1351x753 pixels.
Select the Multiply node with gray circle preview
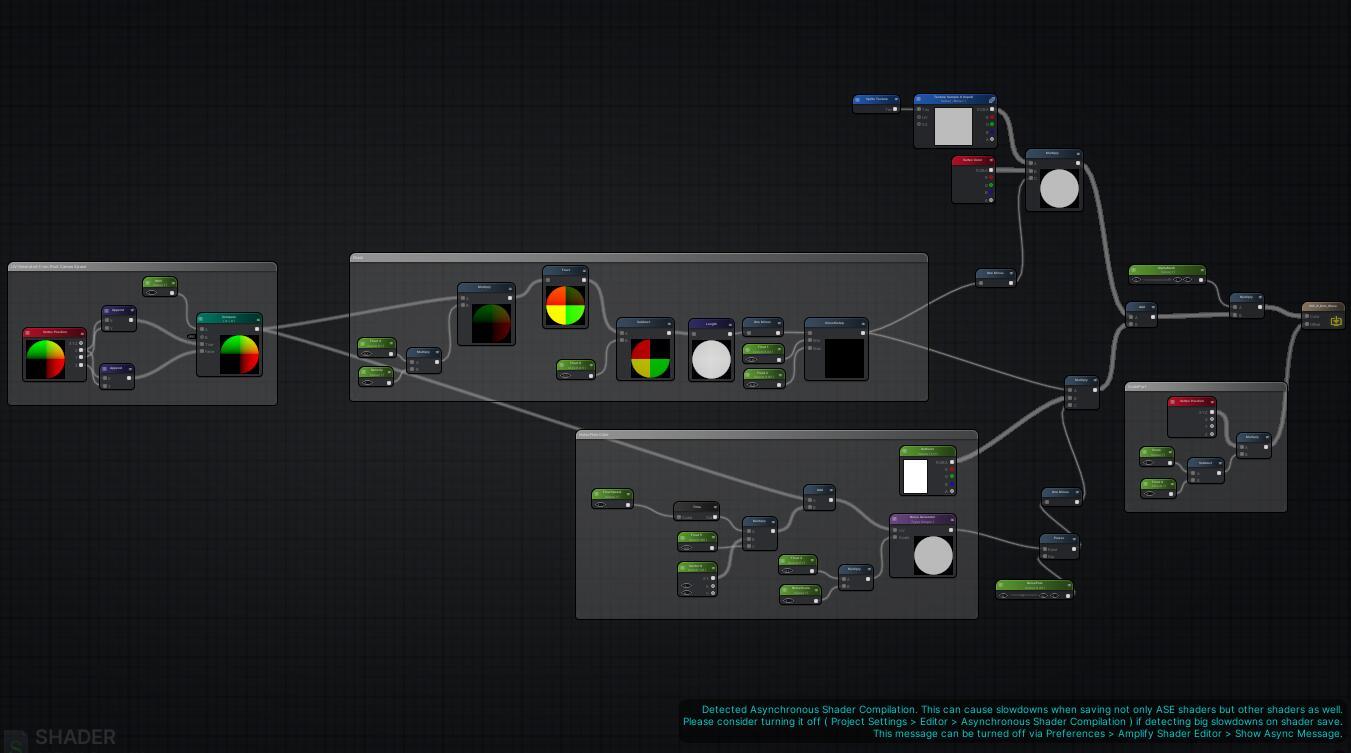[1054, 180]
